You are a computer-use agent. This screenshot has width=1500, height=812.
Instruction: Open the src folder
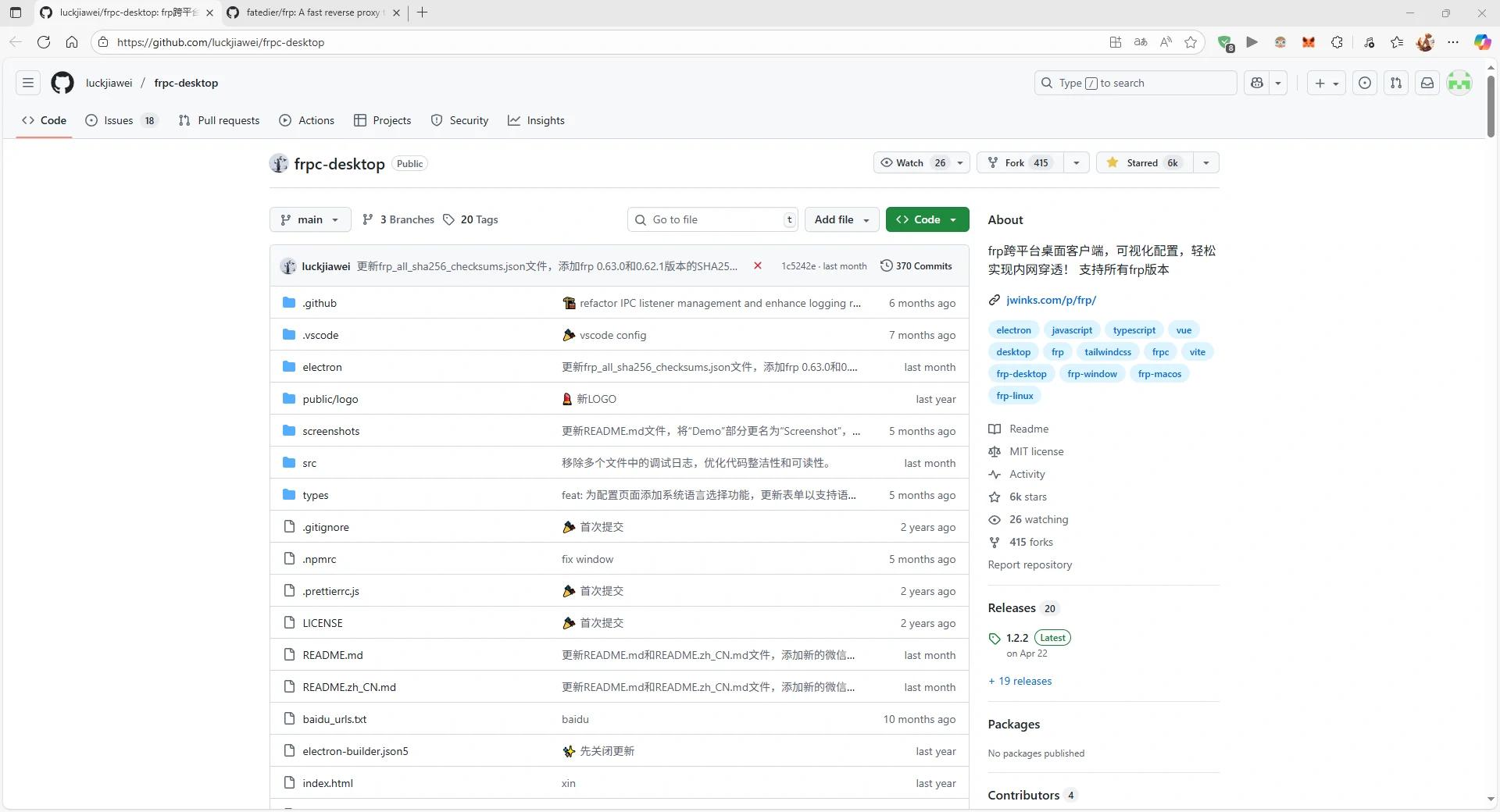pyautogui.click(x=309, y=464)
